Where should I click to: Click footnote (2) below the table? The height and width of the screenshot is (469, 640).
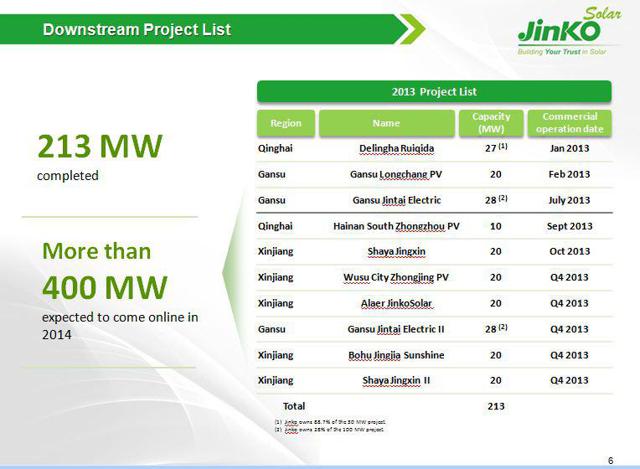pyautogui.click(x=329, y=429)
